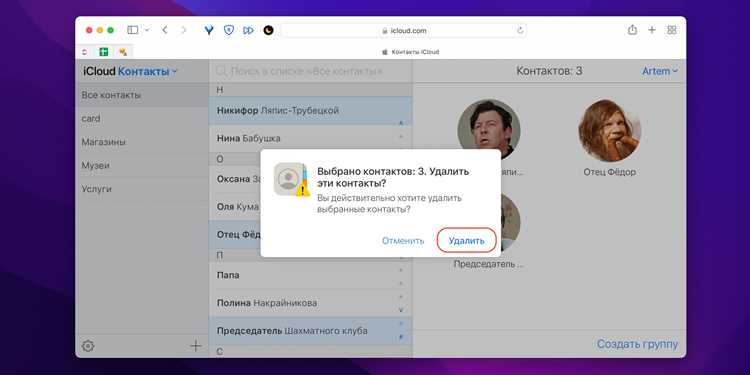Click the dark moon extension icon
The image size is (750, 375).
[268, 30]
